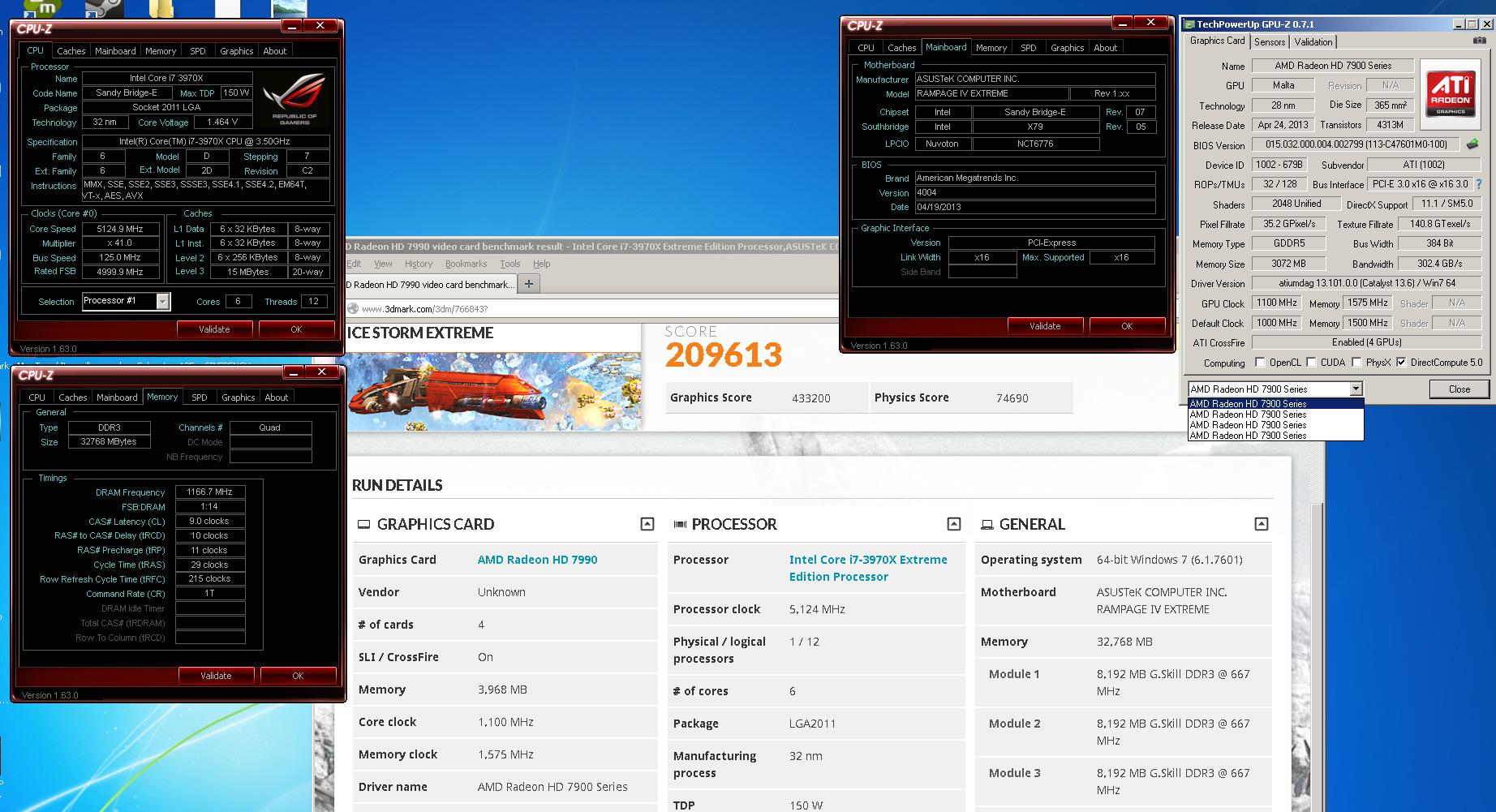
Task: Click OK in the CPU-Z memory window
Action: 298,676
